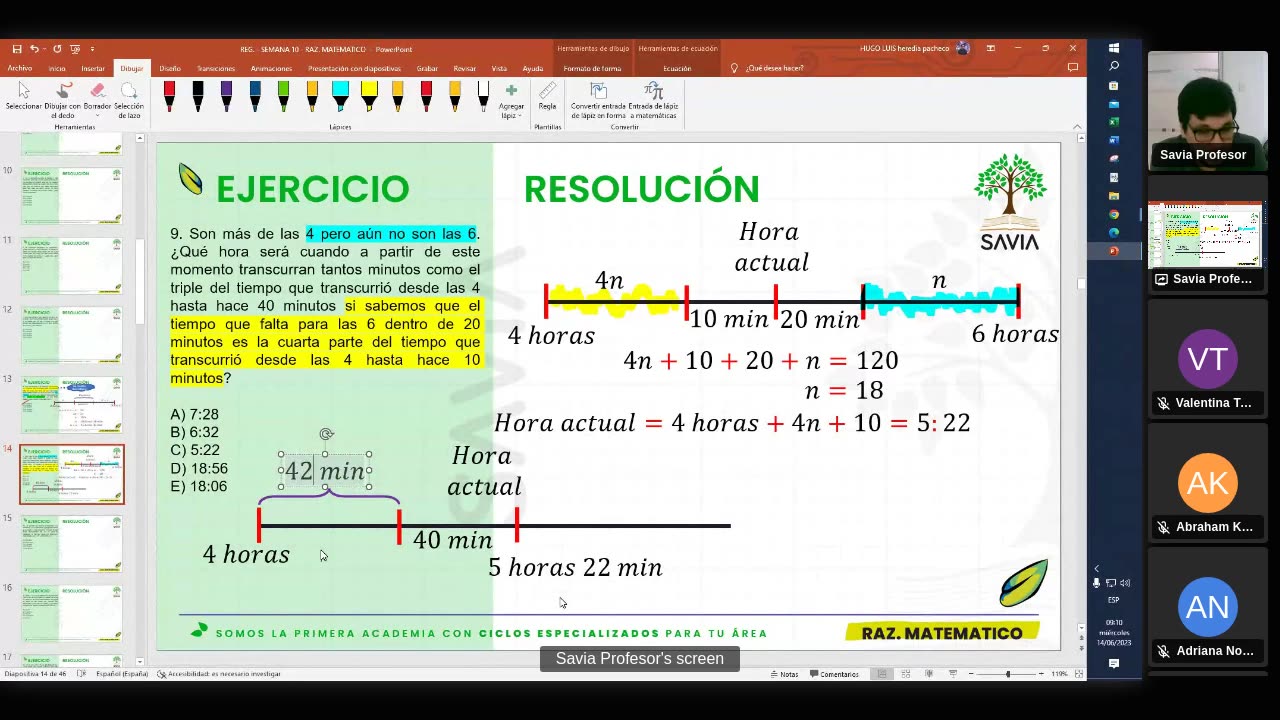This screenshot has width=1280, height=720.
Task: Open Agregar lápiz dropdown
Action: pos(511,101)
